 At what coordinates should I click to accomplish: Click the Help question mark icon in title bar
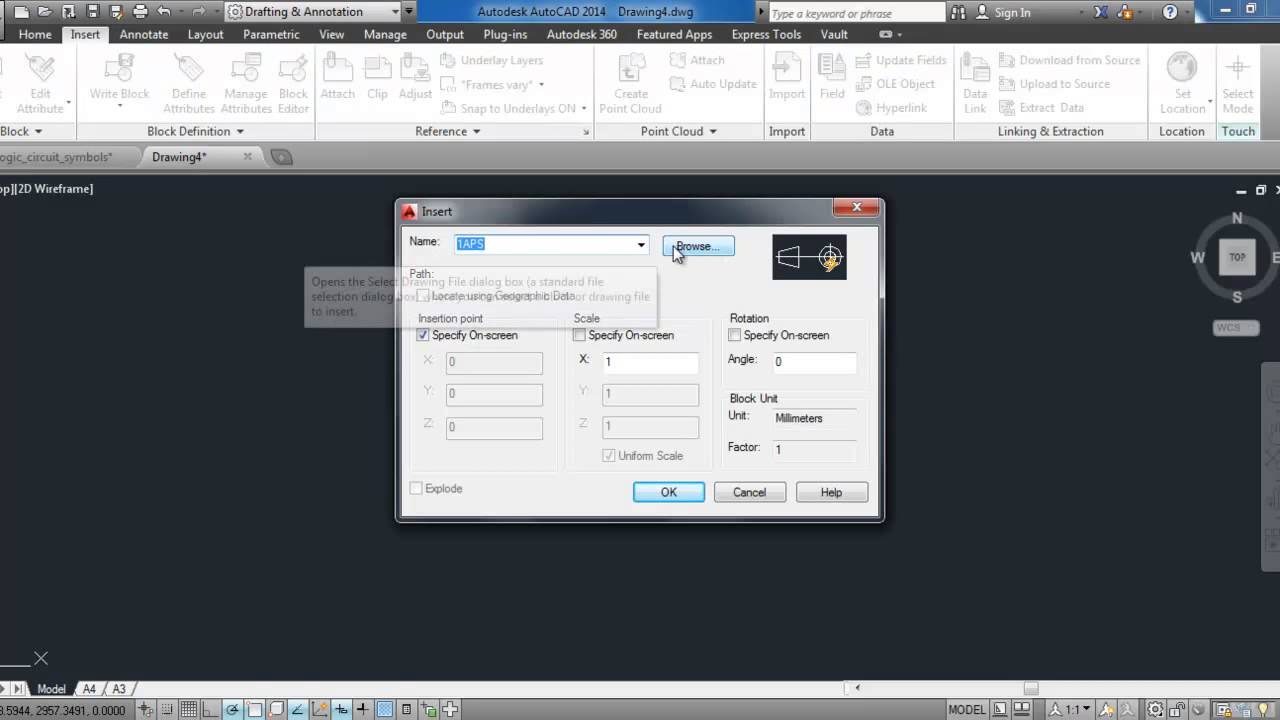tap(1171, 12)
